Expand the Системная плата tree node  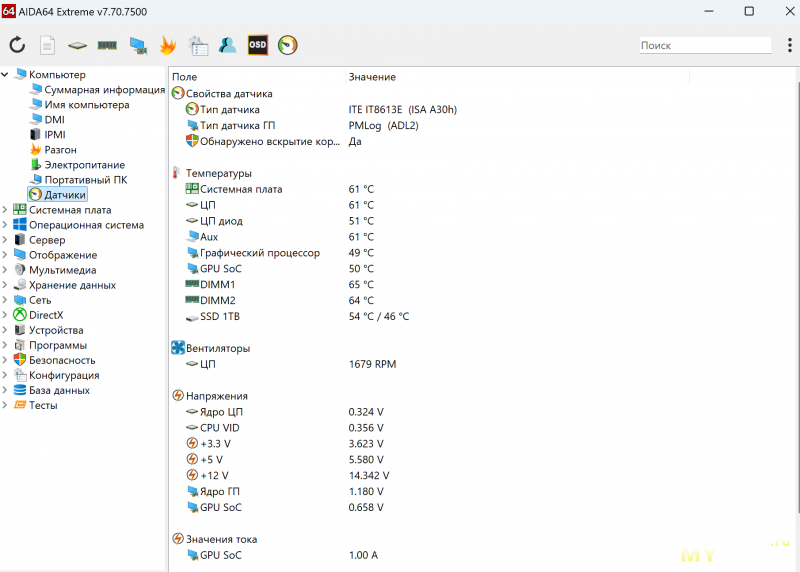tap(5, 210)
